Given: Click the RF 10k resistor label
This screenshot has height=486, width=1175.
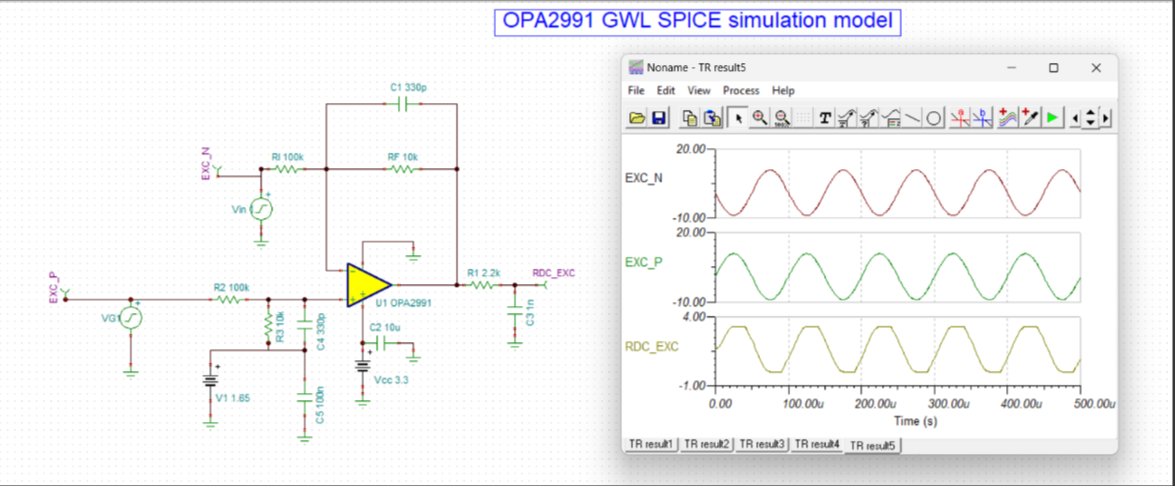Looking at the screenshot, I should point(402,157).
